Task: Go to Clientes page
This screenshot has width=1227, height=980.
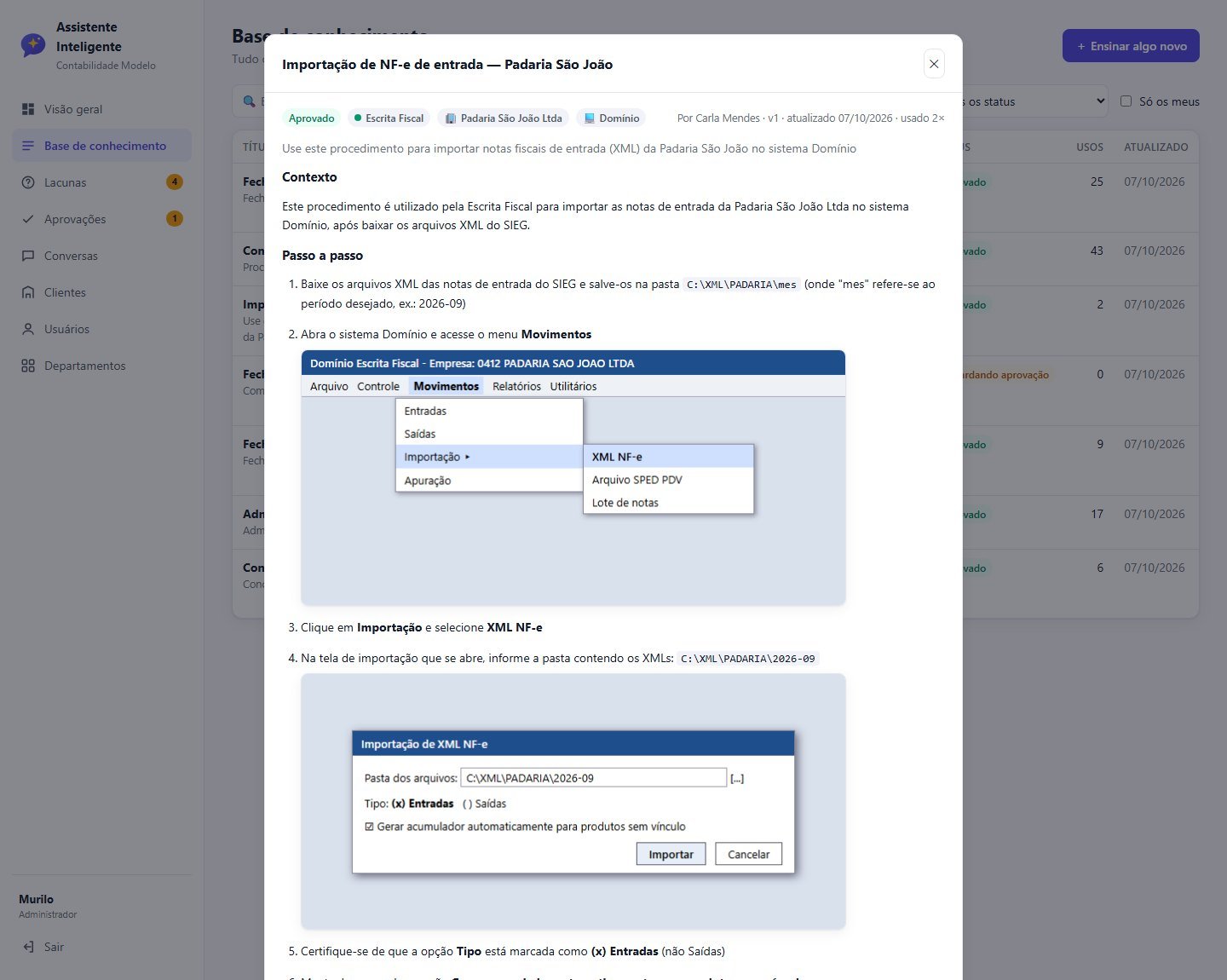Action: tap(101, 292)
